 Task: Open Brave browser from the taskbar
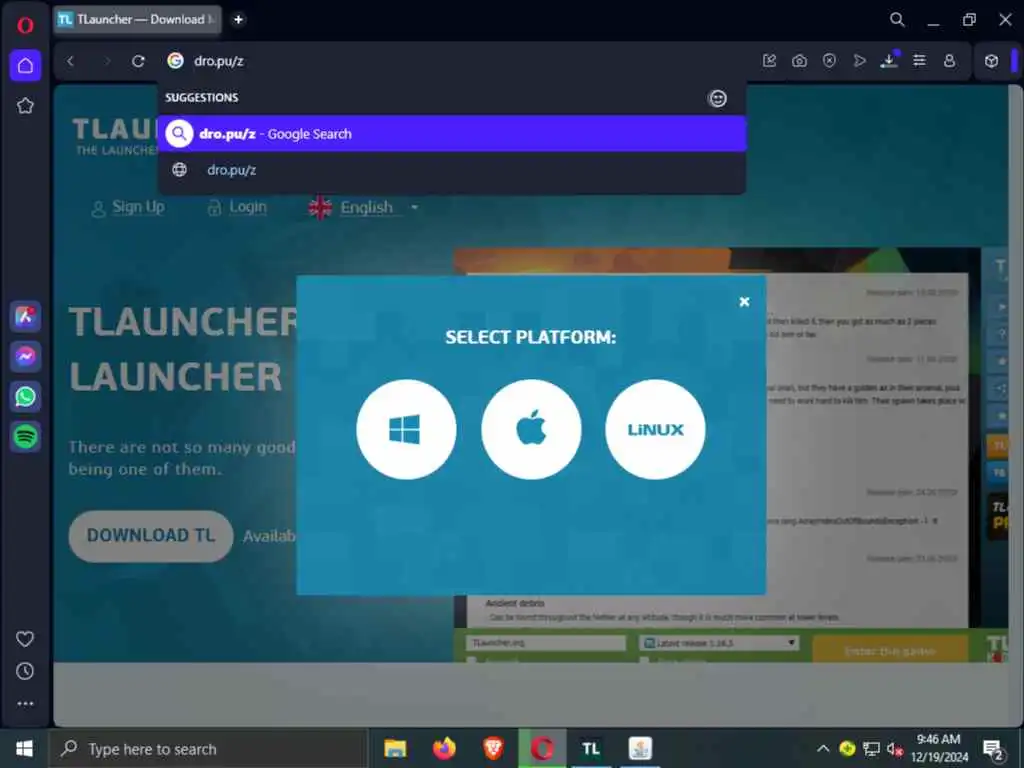point(493,748)
